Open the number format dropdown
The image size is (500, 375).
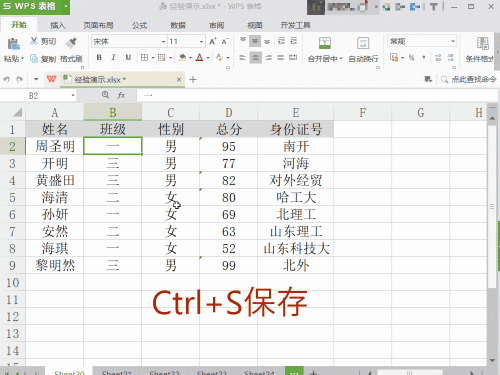tap(453, 41)
